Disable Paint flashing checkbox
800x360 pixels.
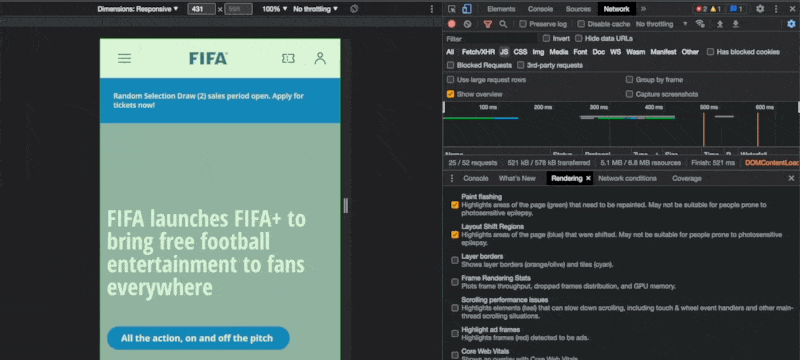(455, 205)
